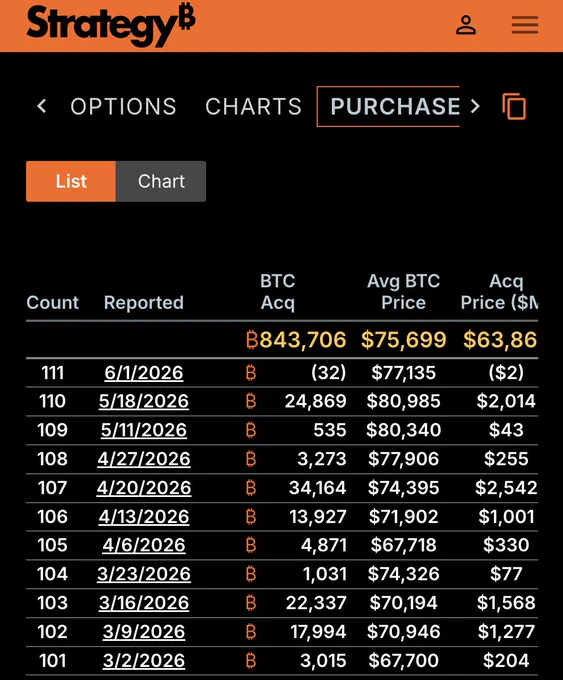563x680 pixels.
Task: Open the 6/1/2026 report link
Action: 144,373
